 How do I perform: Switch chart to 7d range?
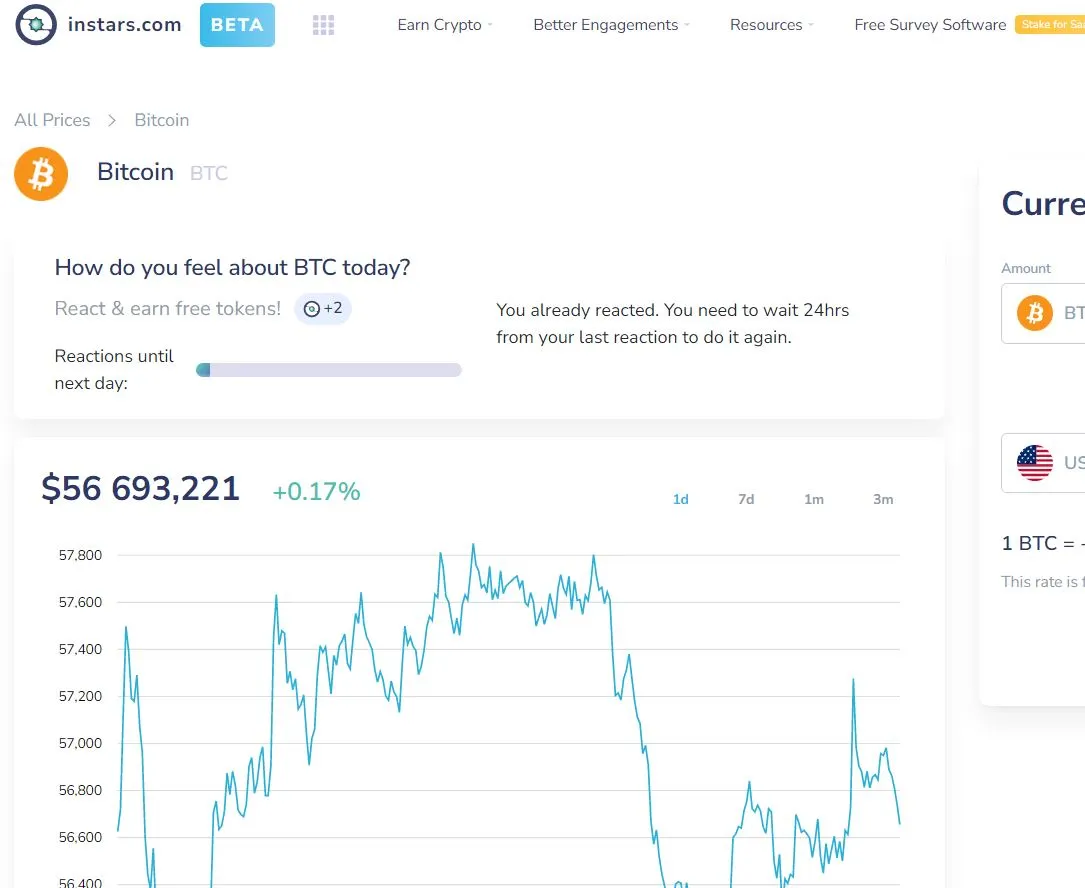click(x=746, y=499)
